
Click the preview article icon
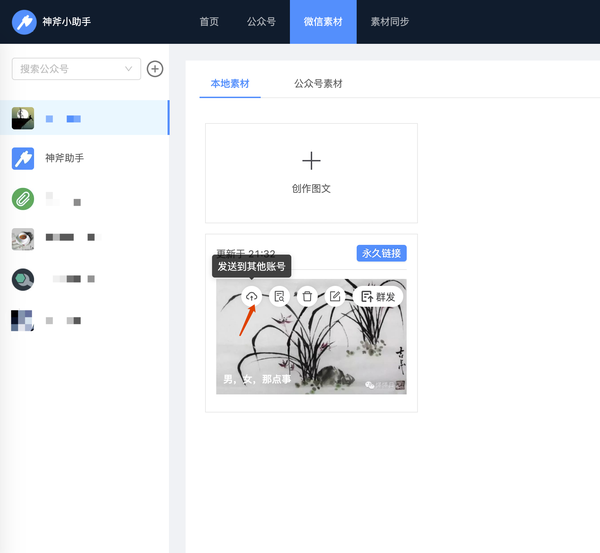[279, 297]
